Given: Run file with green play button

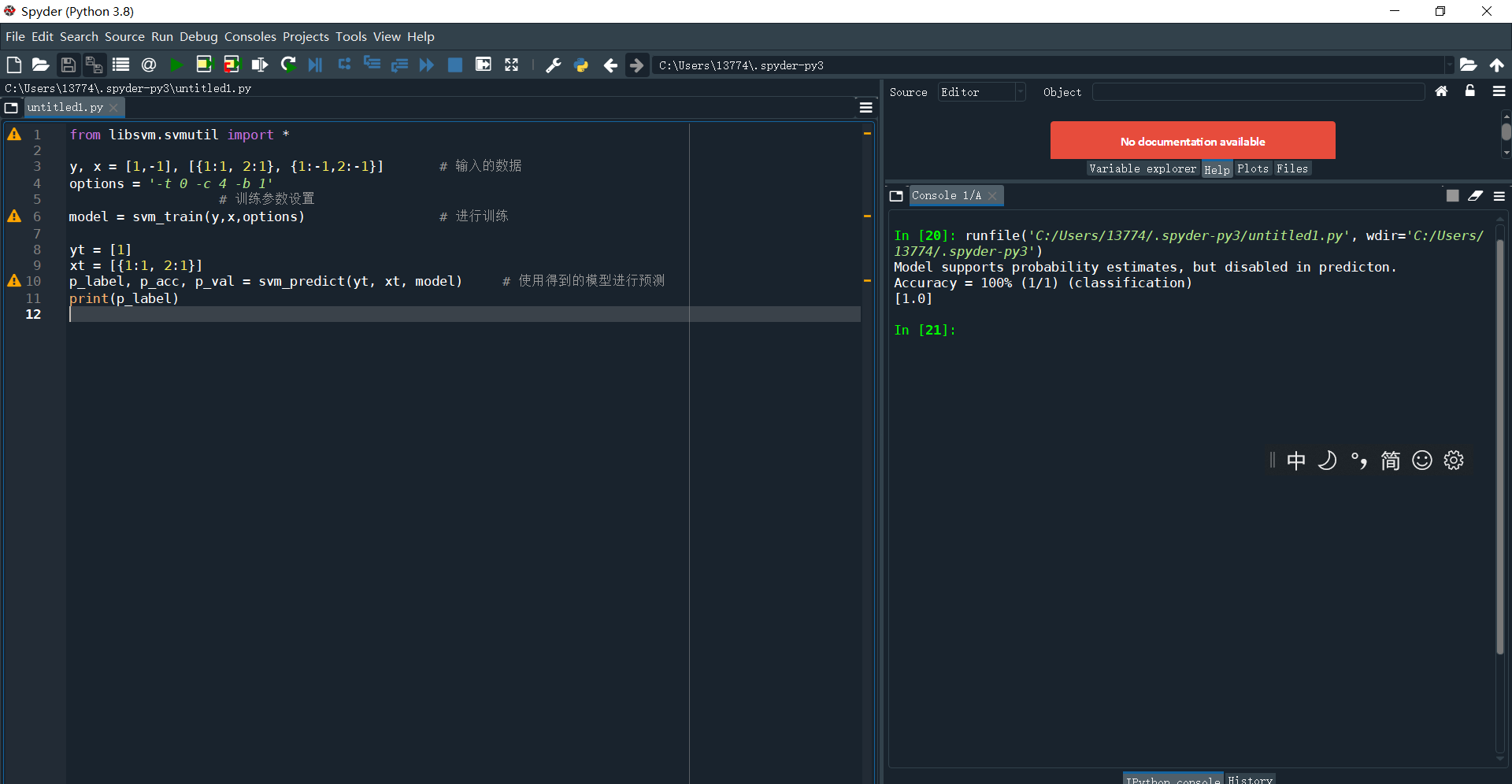Looking at the screenshot, I should (176, 65).
